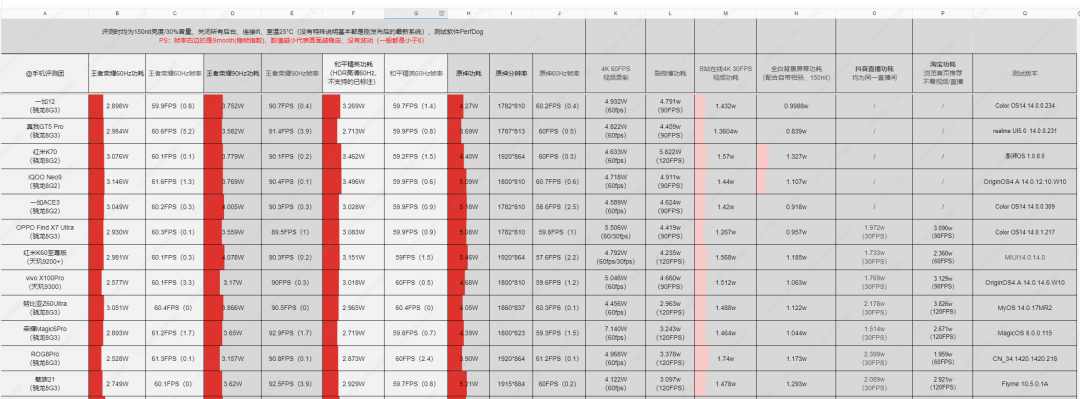Select column D header
This screenshot has width=1080, height=399.
pyautogui.click(x=233, y=13)
